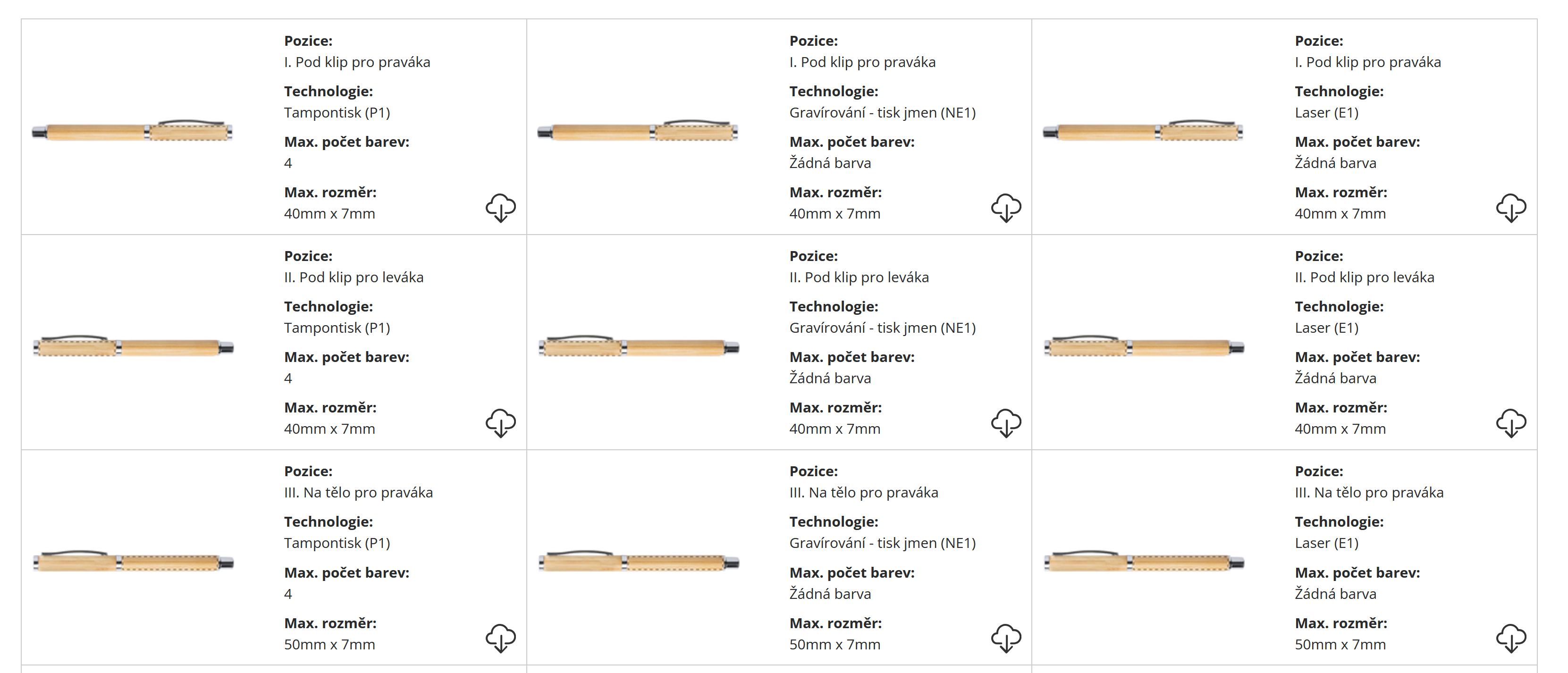
Task: Download Gravírování Na tělo pro praváka template
Action: tap(1005, 639)
